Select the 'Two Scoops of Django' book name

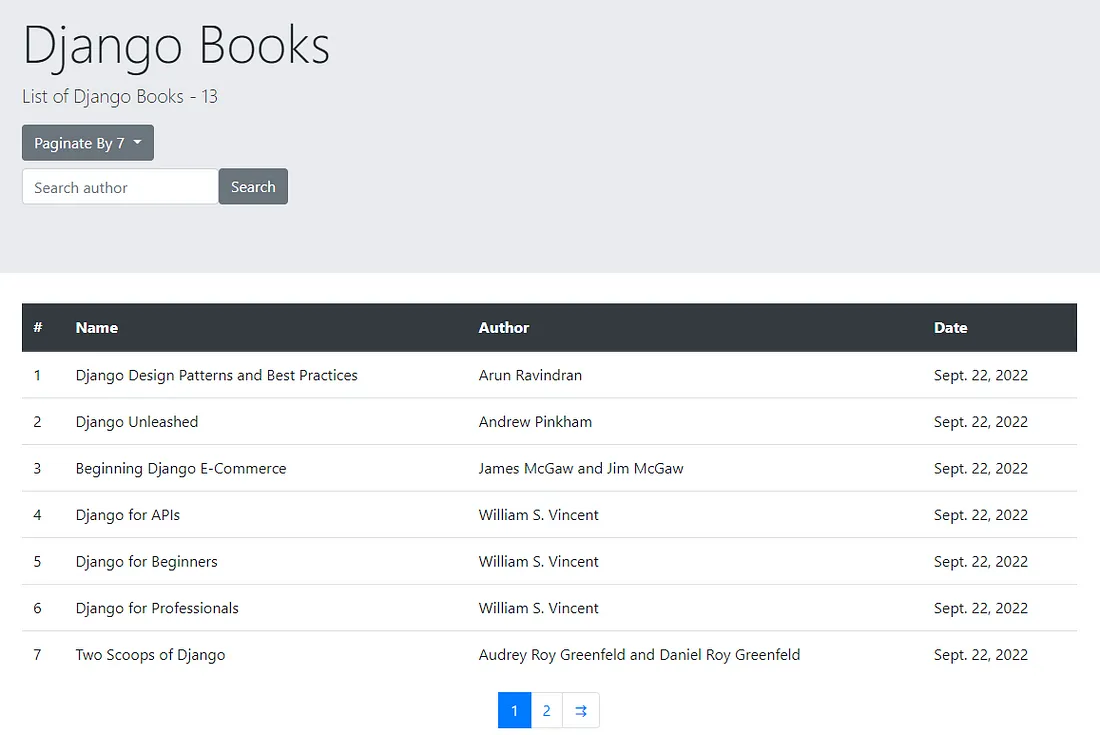(150, 655)
